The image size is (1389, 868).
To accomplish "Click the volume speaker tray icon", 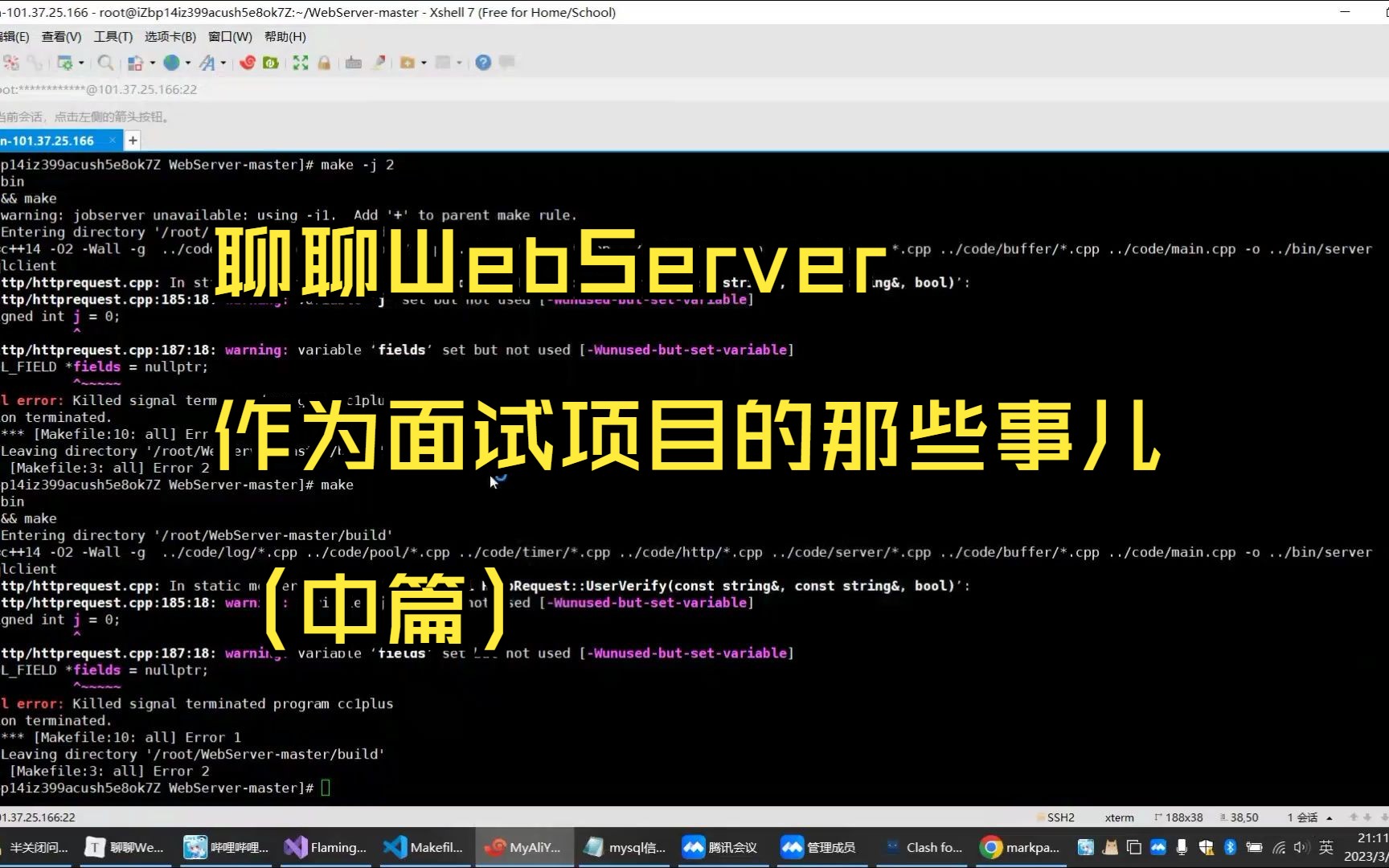I will tap(1301, 847).
